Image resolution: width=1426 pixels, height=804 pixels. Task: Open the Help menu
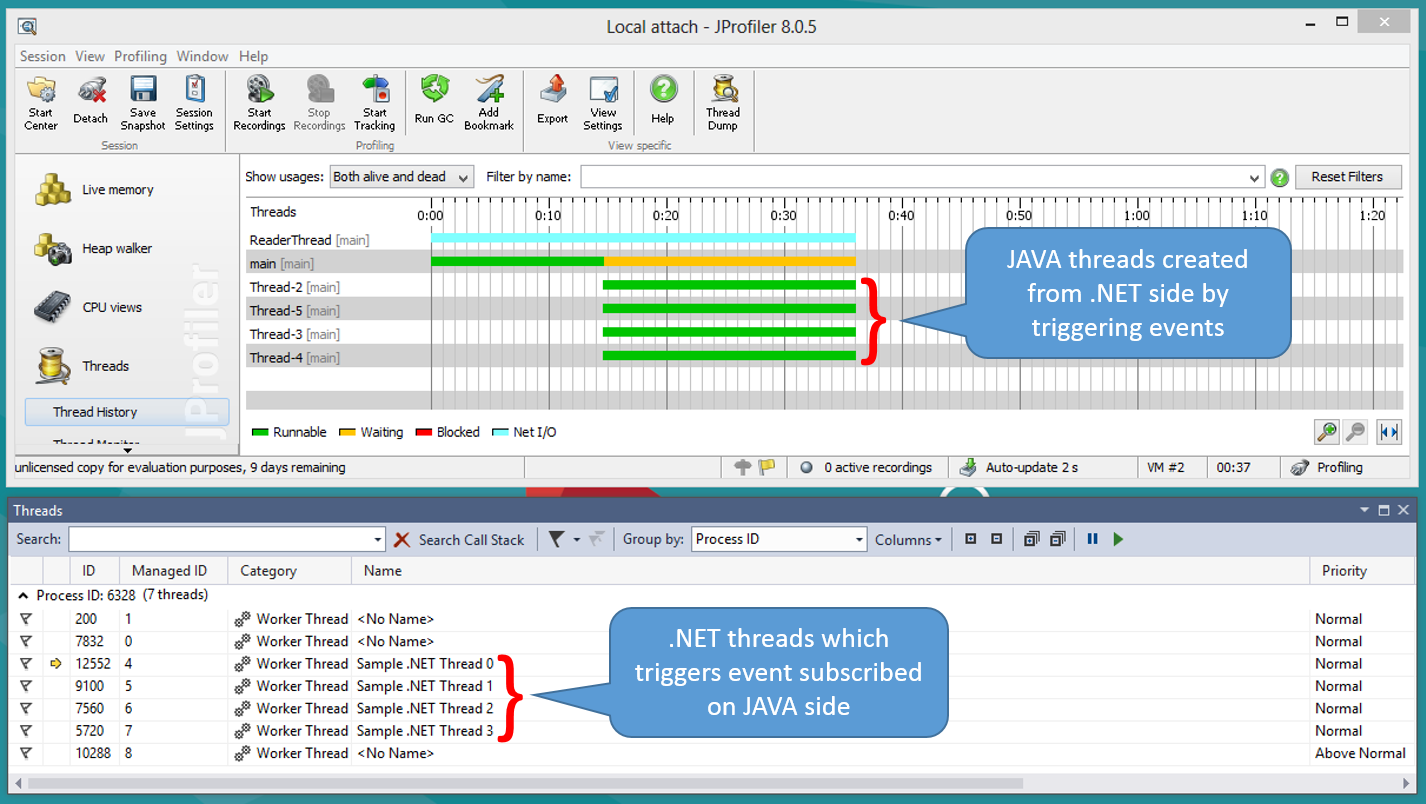[x=253, y=56]
